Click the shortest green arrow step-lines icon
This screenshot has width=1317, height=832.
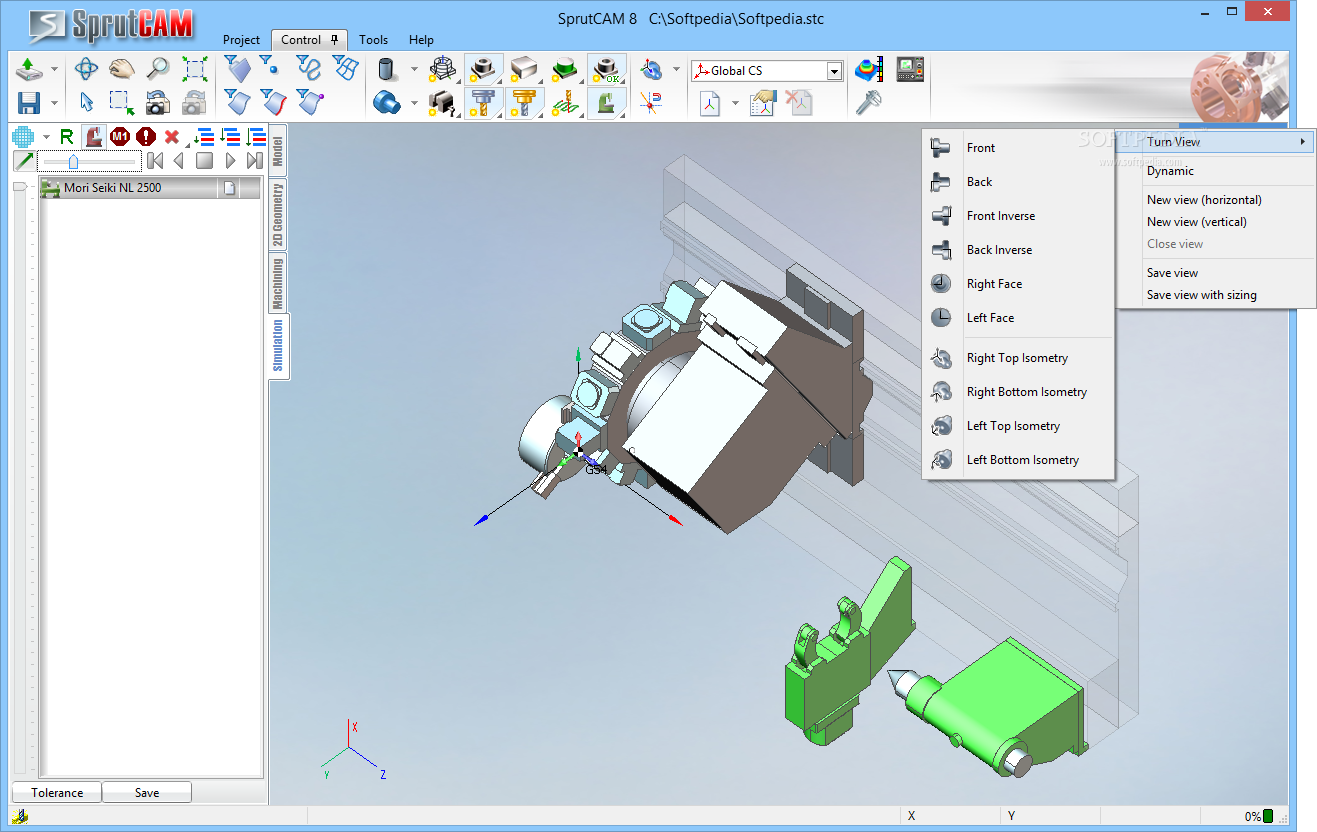(204, 137)
